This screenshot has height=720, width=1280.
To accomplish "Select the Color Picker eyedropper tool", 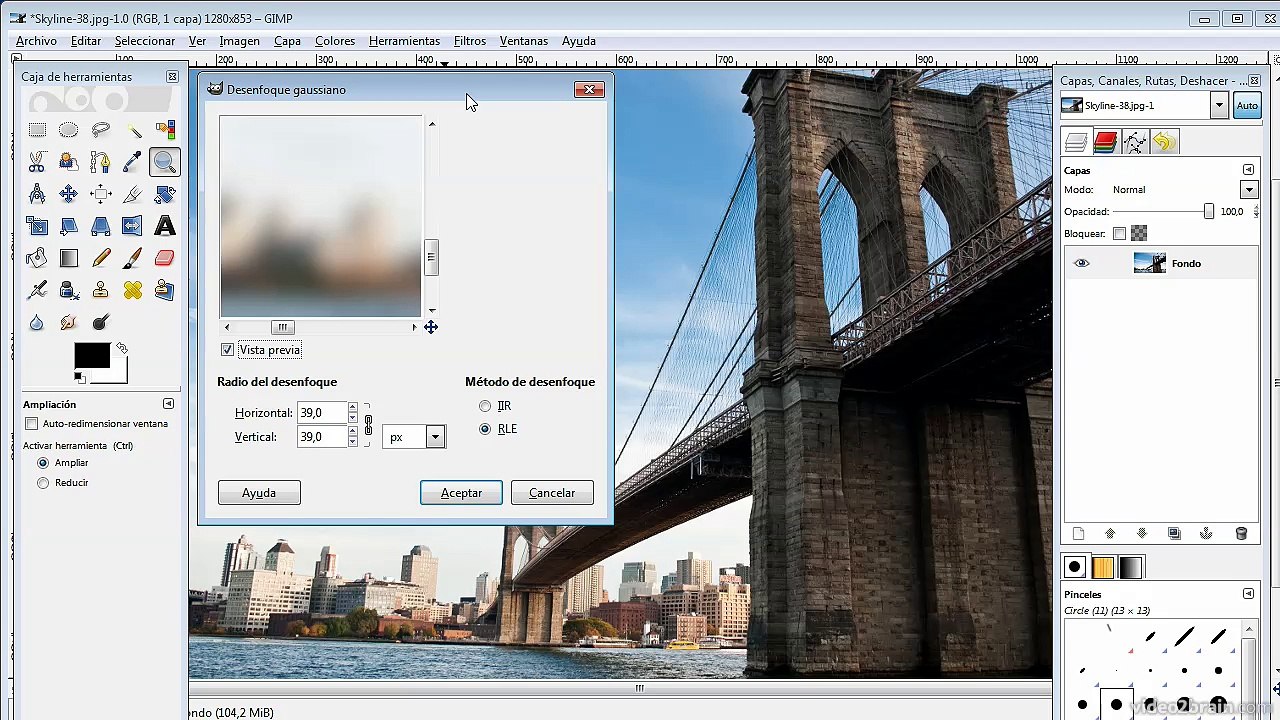I will click(x=132, y=162).
